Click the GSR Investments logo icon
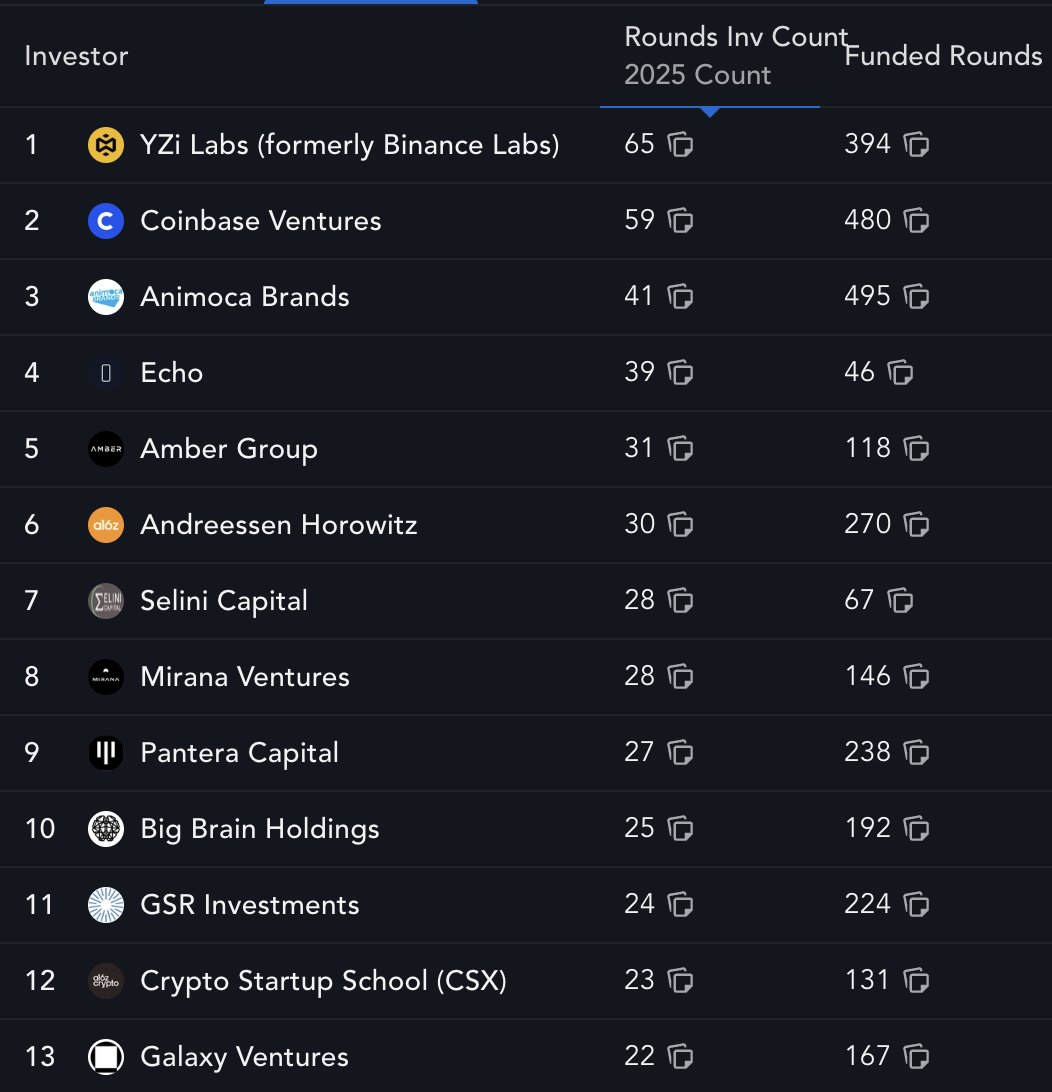 106,905
